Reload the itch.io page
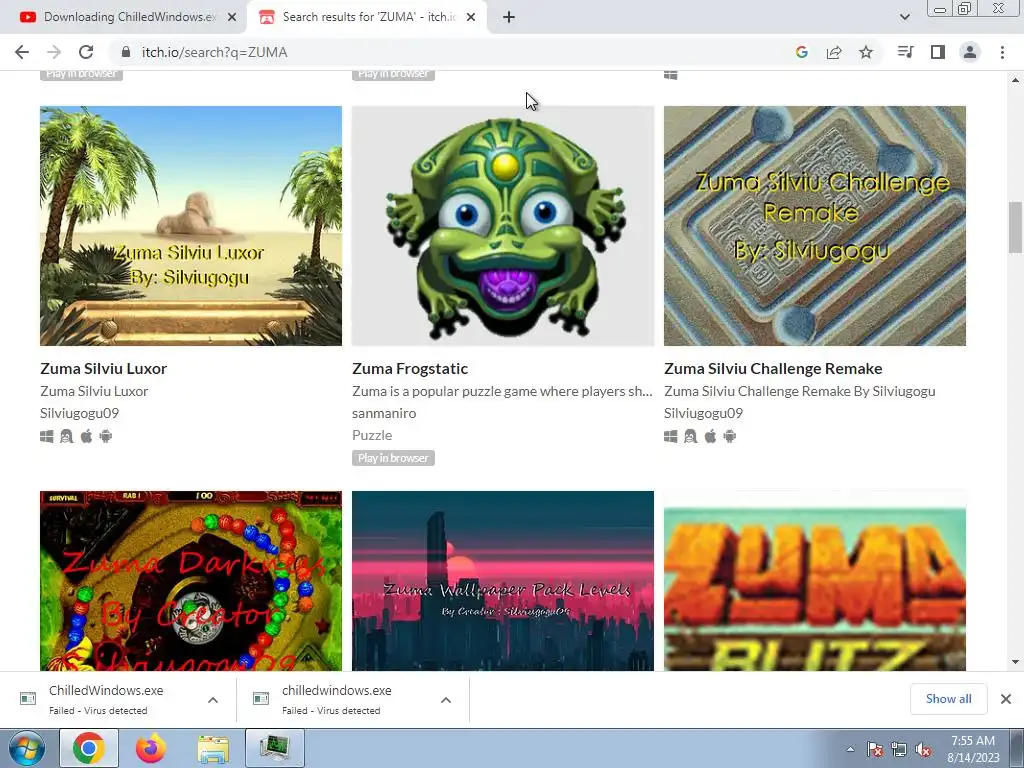 [86, 52]
